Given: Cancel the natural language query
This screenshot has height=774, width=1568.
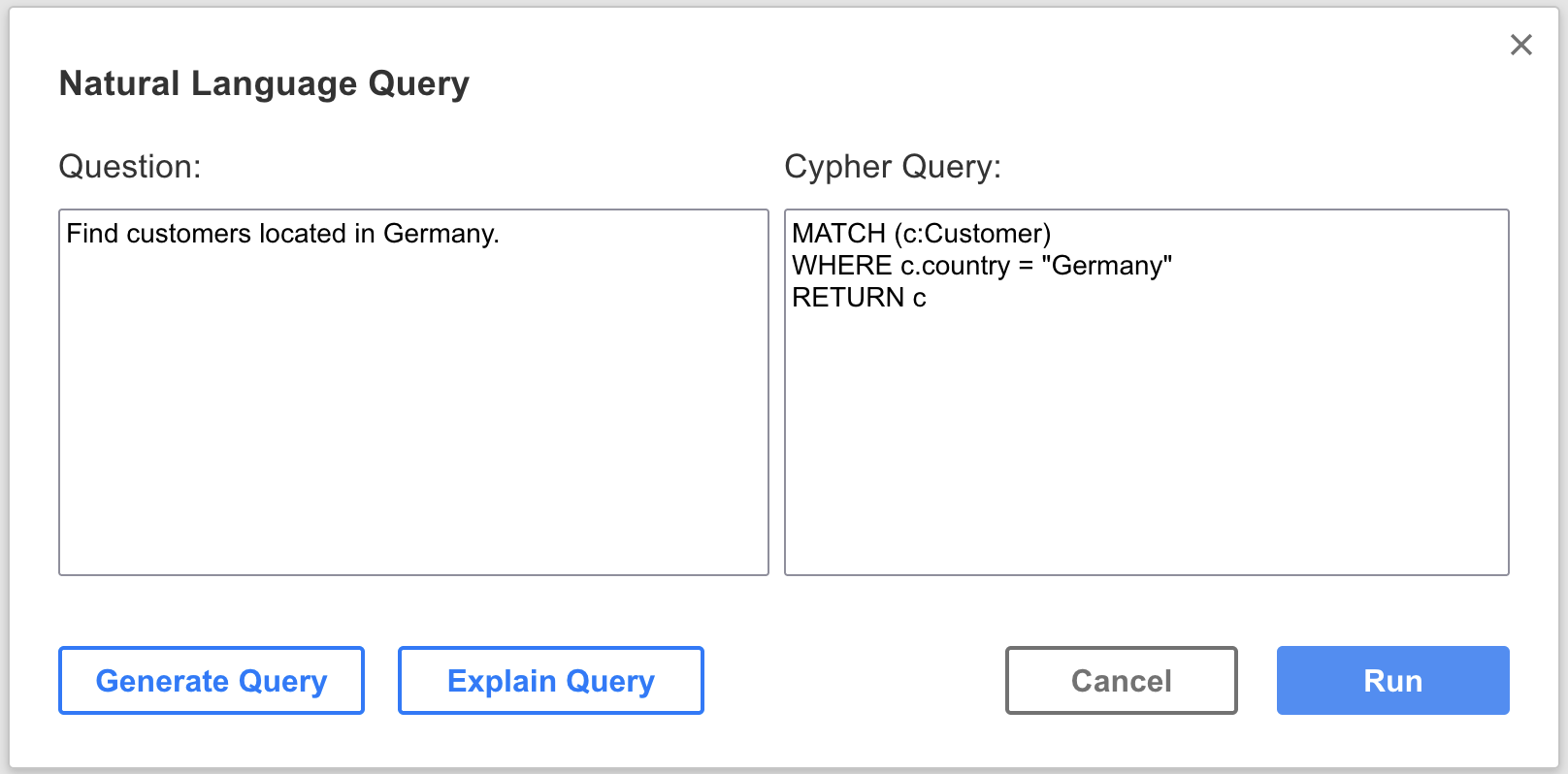Looking at the screenshot, I should tap(1122, 681).
